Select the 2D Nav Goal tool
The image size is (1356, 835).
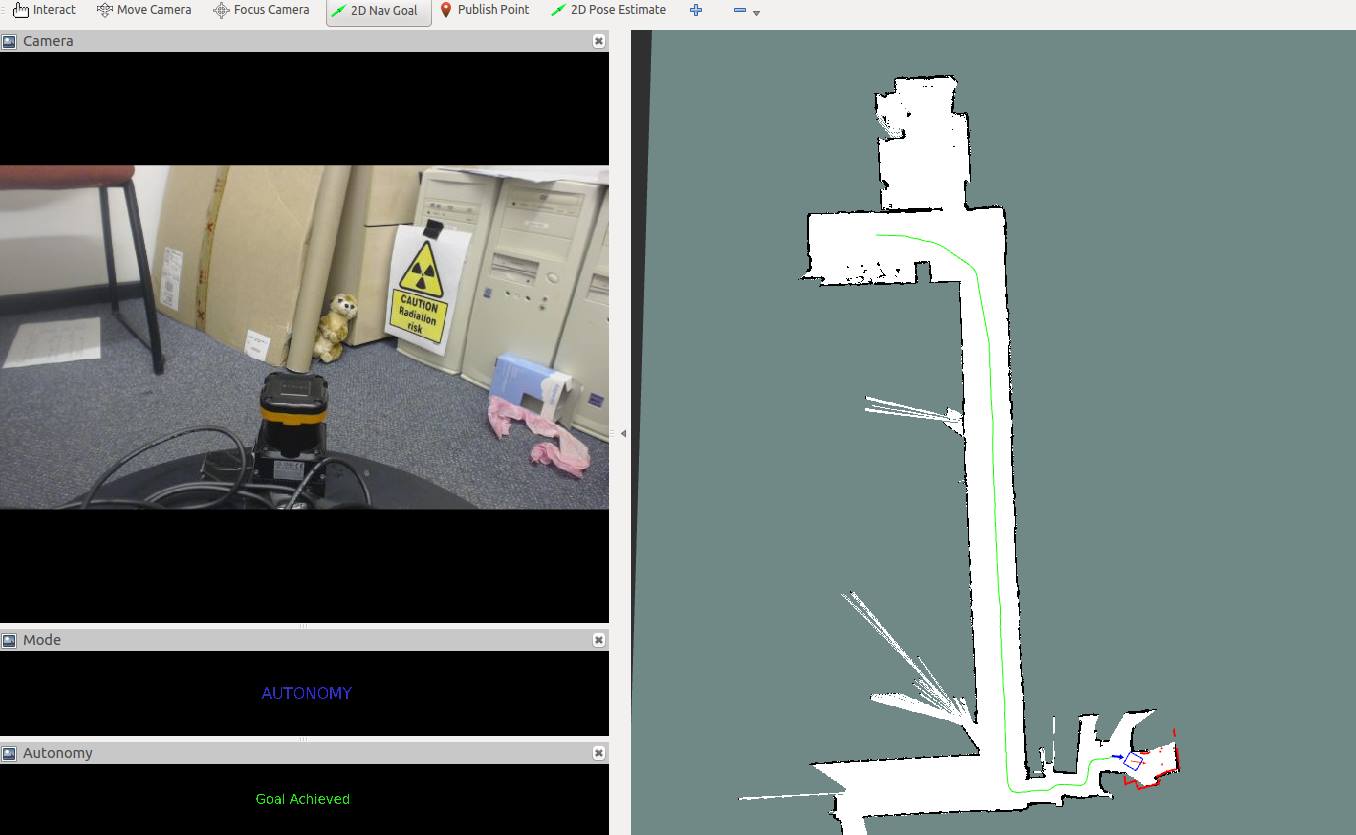click(379, 11)
